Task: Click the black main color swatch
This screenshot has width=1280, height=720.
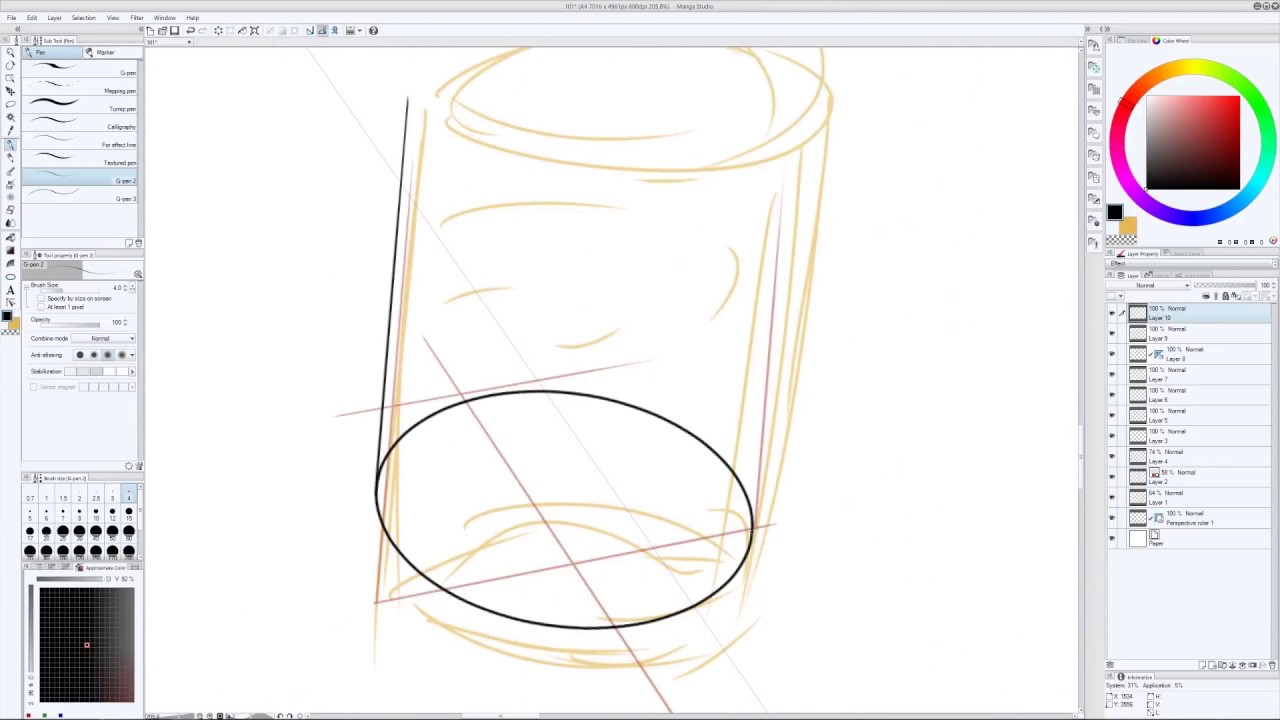Action: point(1115,212)
